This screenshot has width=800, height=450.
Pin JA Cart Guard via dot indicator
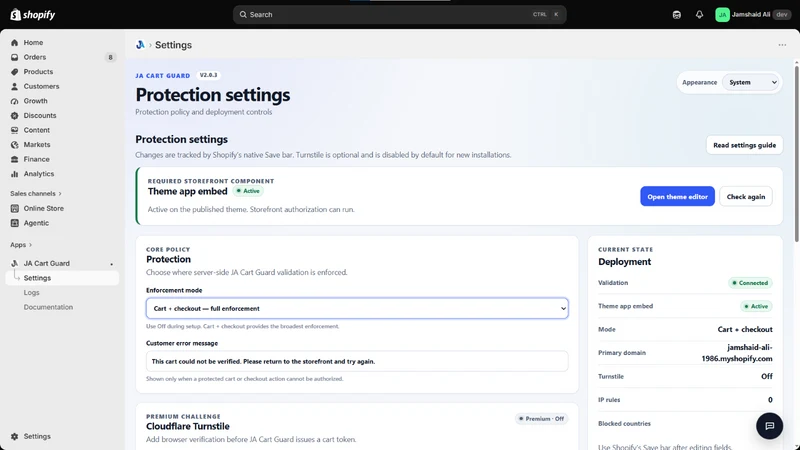pos(112,264)
